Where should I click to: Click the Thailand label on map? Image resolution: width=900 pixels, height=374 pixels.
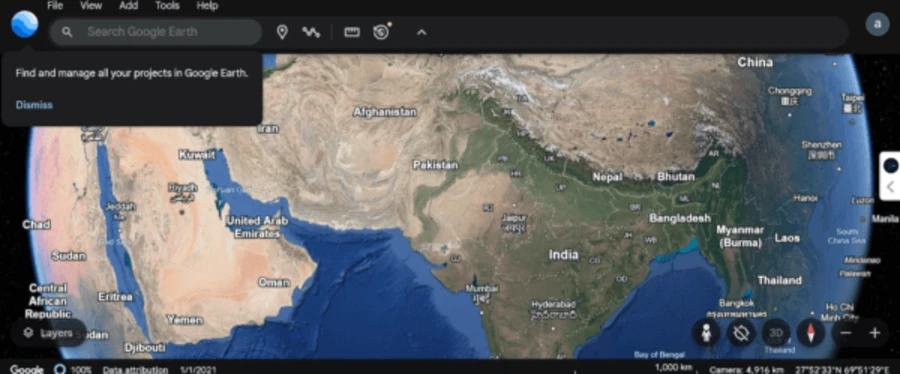tap(779, 280)
